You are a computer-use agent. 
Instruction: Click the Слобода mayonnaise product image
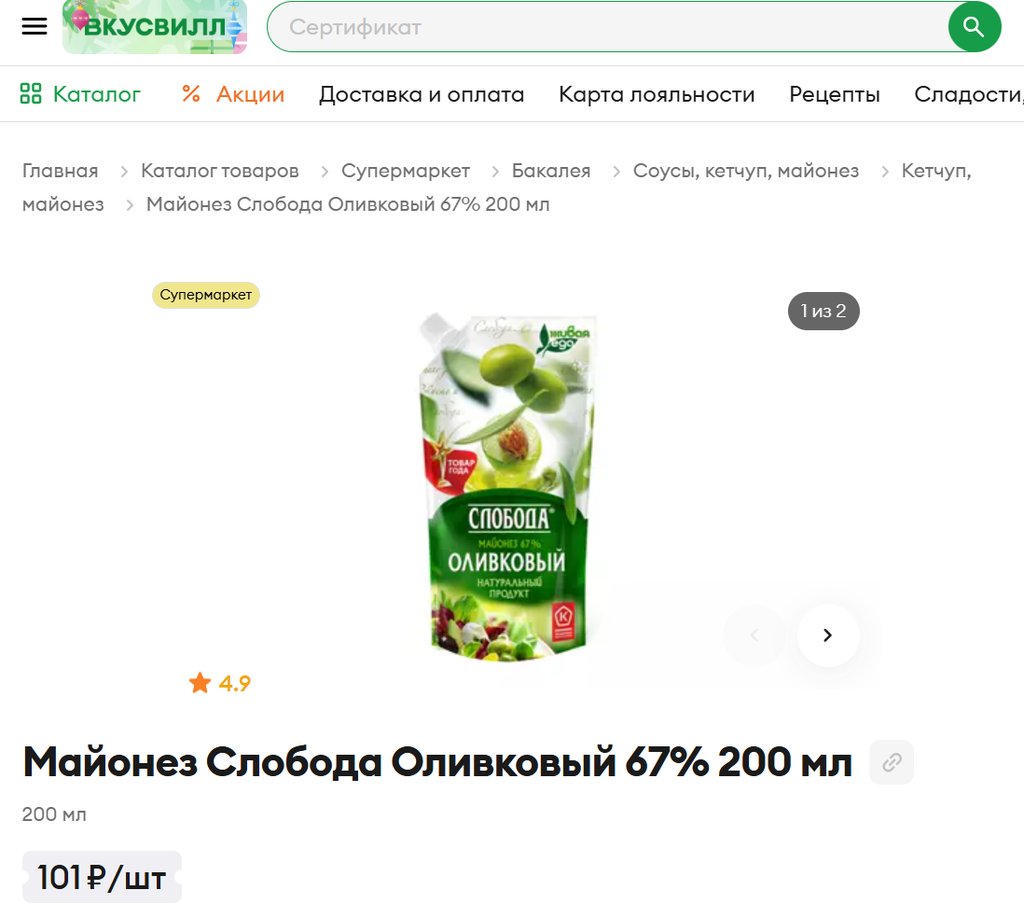pos(507,487)
